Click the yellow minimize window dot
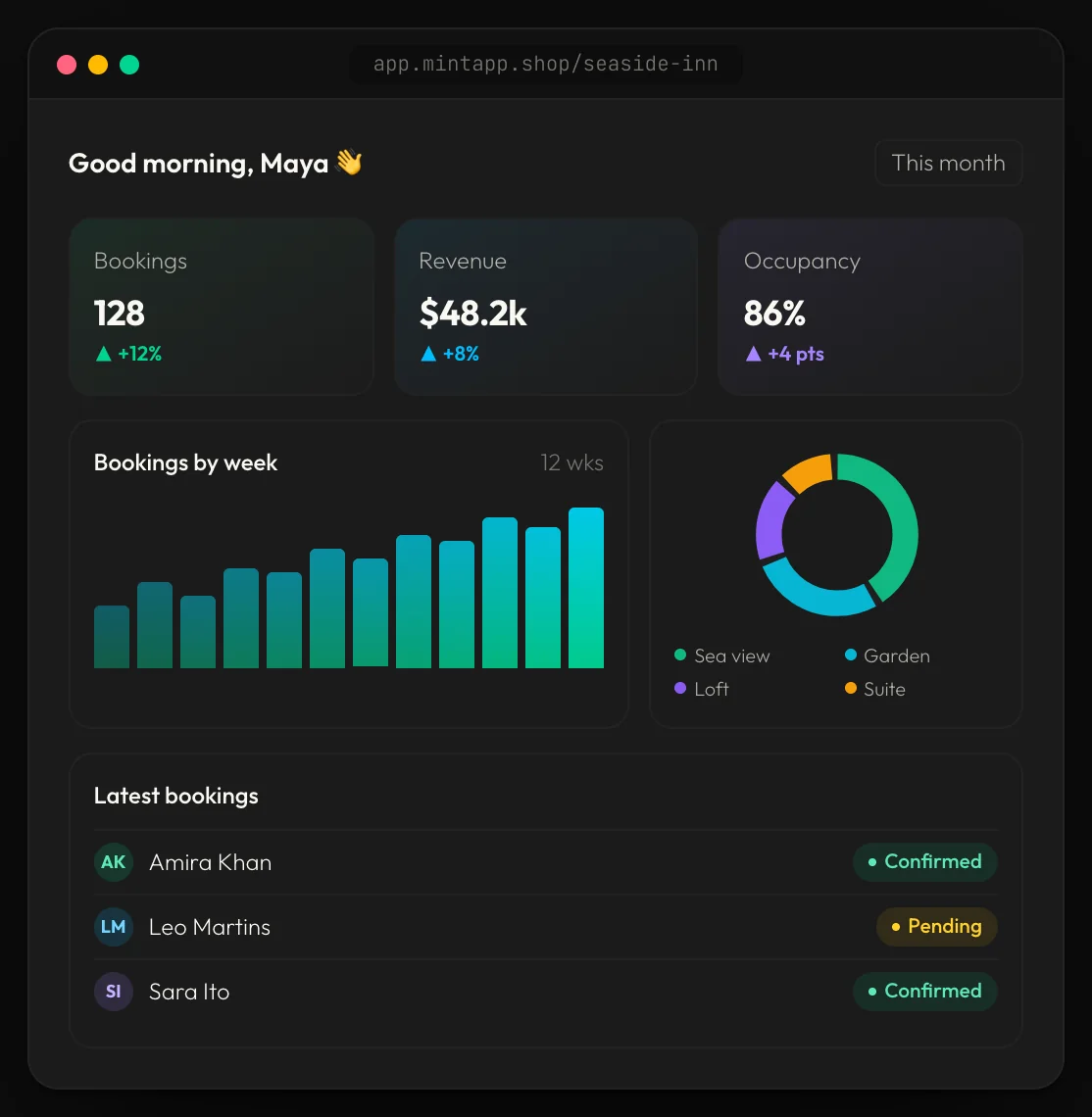Viewport: 1092px width, 1117px height. click(98, 65)
